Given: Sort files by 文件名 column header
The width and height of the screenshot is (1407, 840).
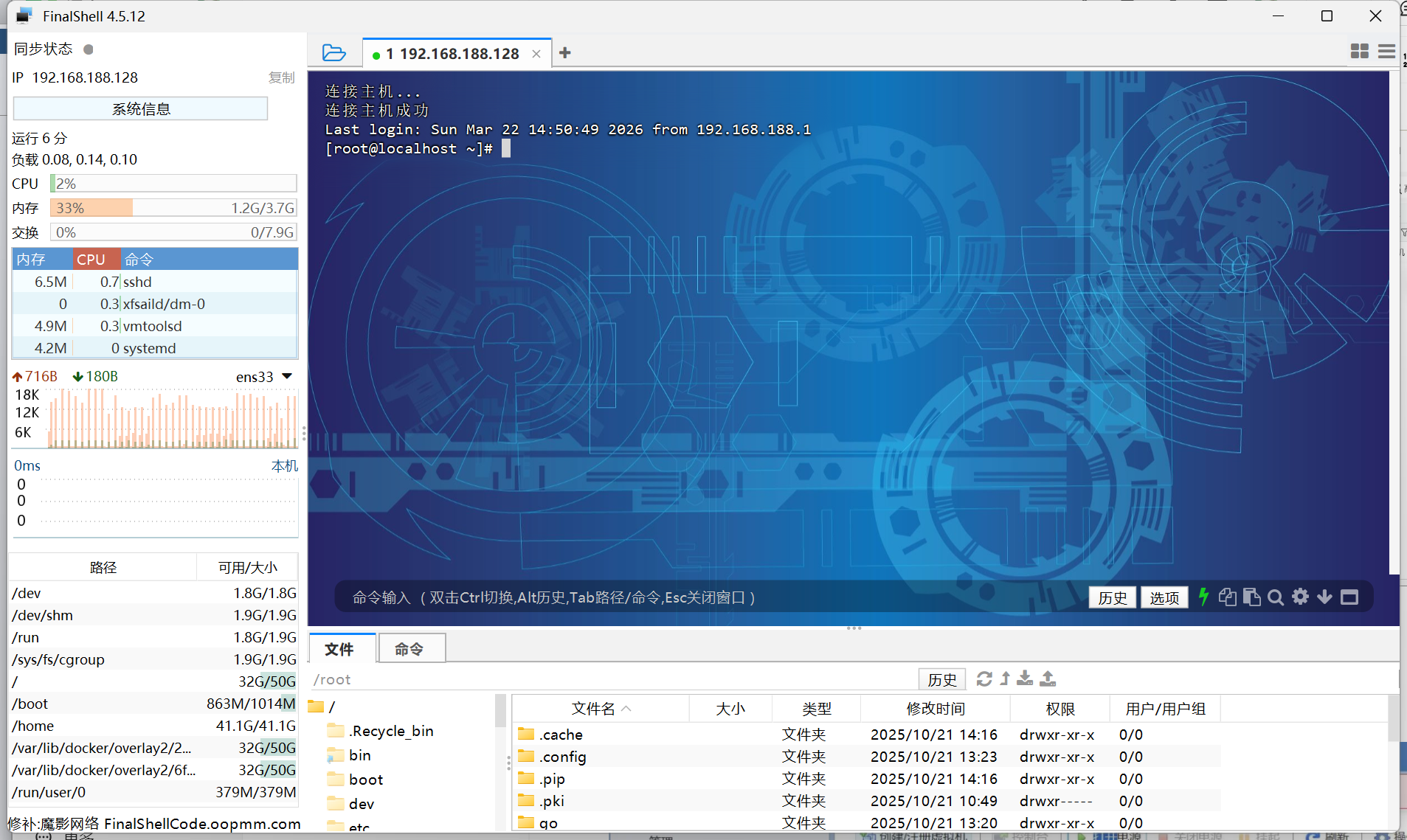Looking at the screenshot, I should tap(601, 709).
